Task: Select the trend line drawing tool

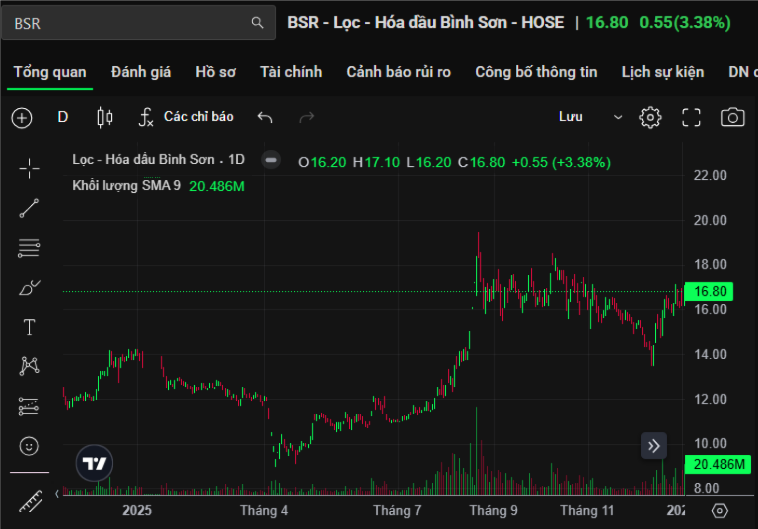Action: click(x=30, y=208)
